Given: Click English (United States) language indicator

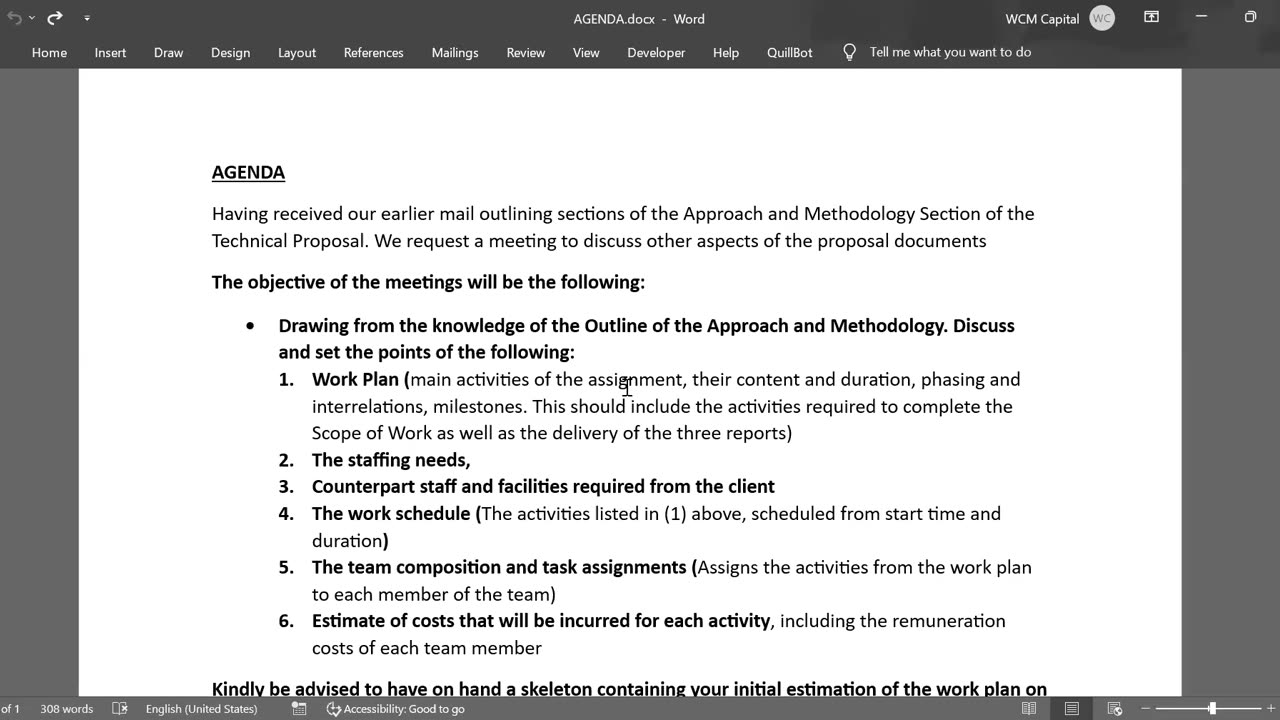Looking at the screenshot, I should pos(201,708).
